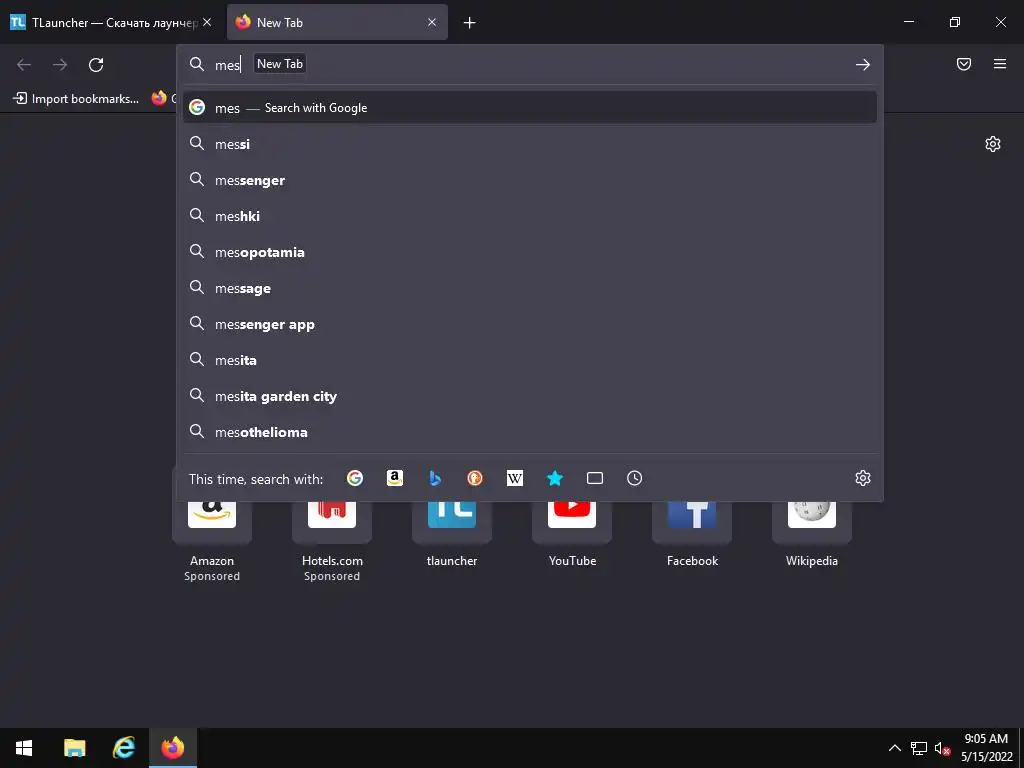Viewport: 1024px width, 768px height.
Task: Choose 'mesita garden city' suggestion
Action: pos(530,396)
